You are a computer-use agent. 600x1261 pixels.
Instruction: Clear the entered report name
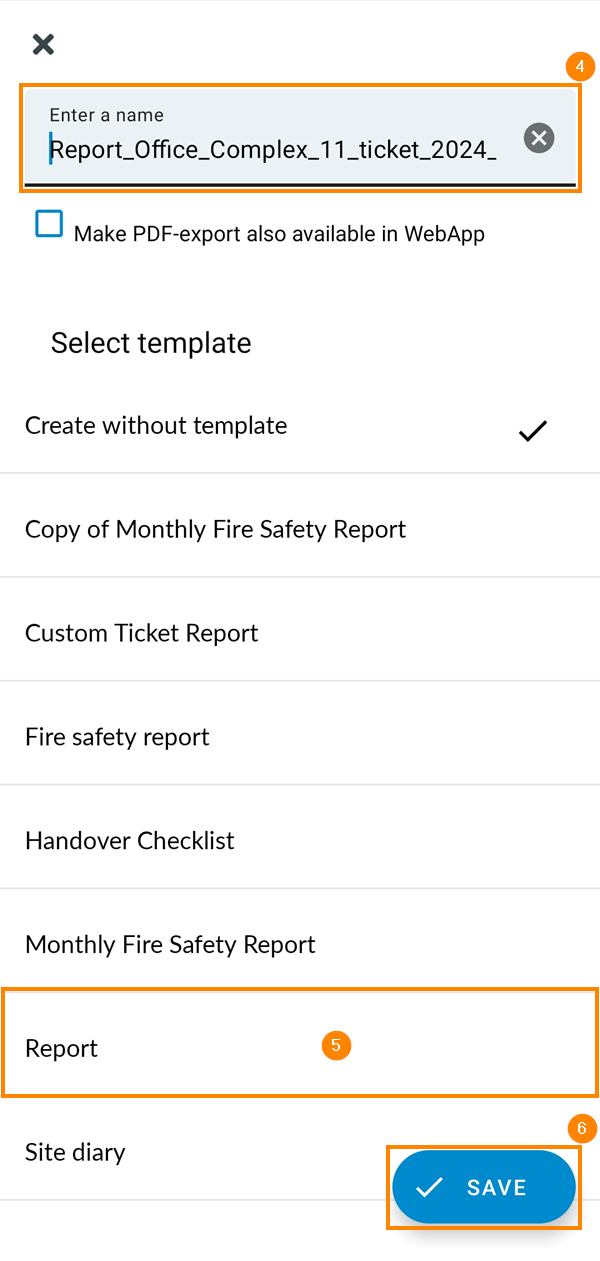click(x=538, y=138)
